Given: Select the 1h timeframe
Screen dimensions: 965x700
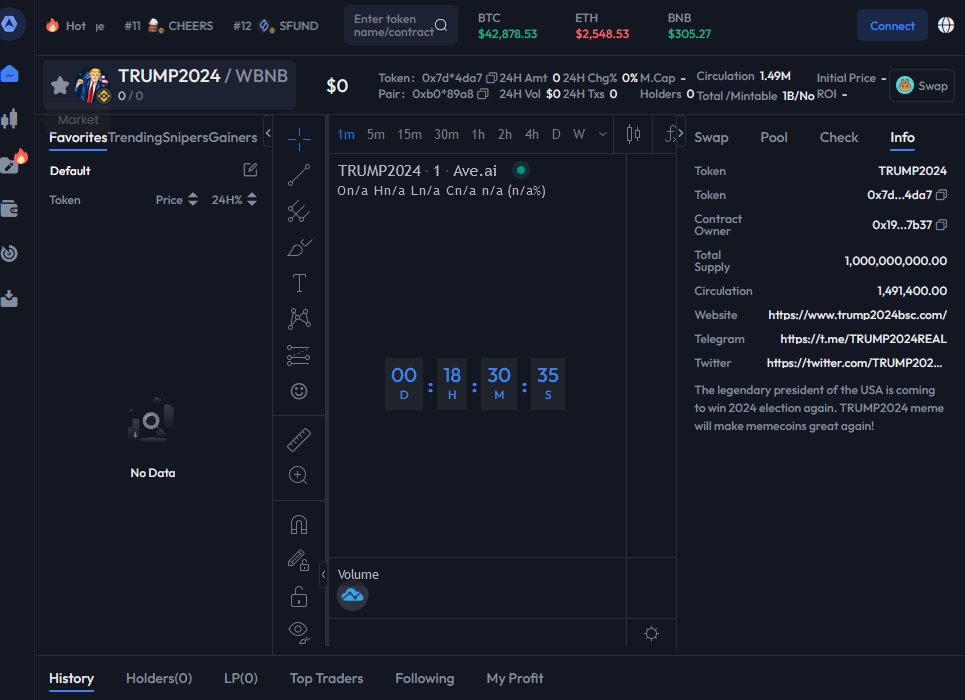Looking at the screenshot, I should (478, 134).
